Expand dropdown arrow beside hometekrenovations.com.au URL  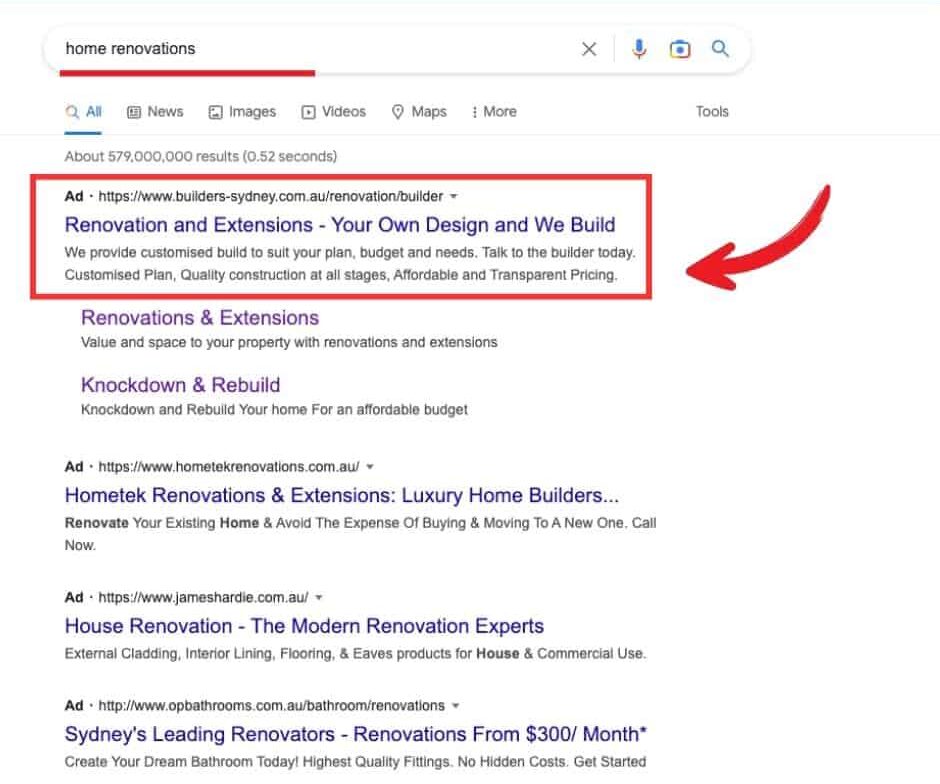click(370, 467)
